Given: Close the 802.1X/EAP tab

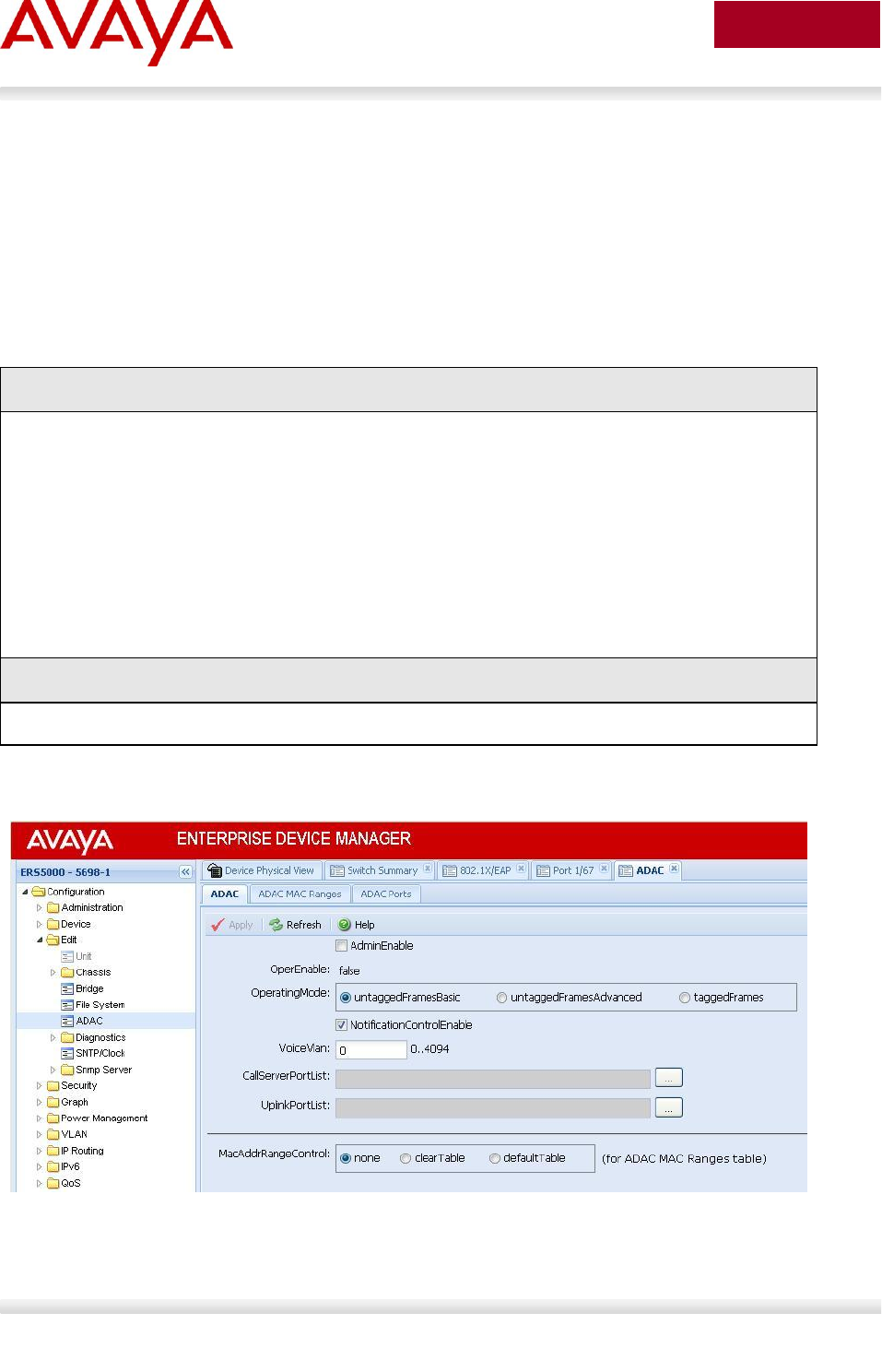Looking at the screenshot, I should [x=521, y=869].
